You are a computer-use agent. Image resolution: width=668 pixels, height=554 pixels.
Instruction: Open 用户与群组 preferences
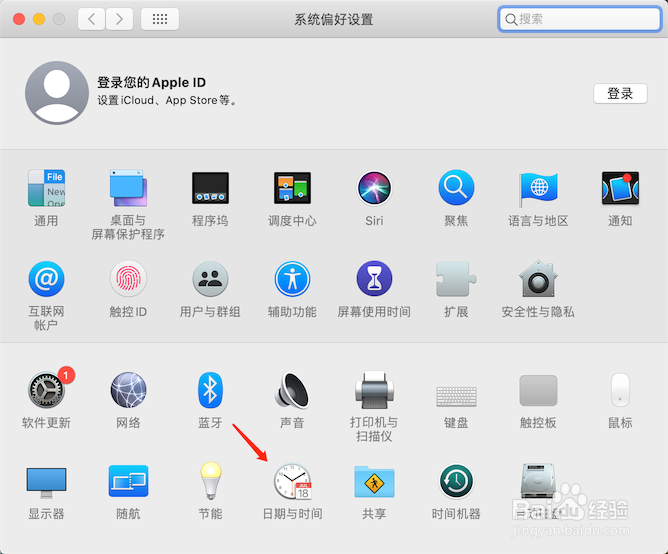click(x=210, y=279)
